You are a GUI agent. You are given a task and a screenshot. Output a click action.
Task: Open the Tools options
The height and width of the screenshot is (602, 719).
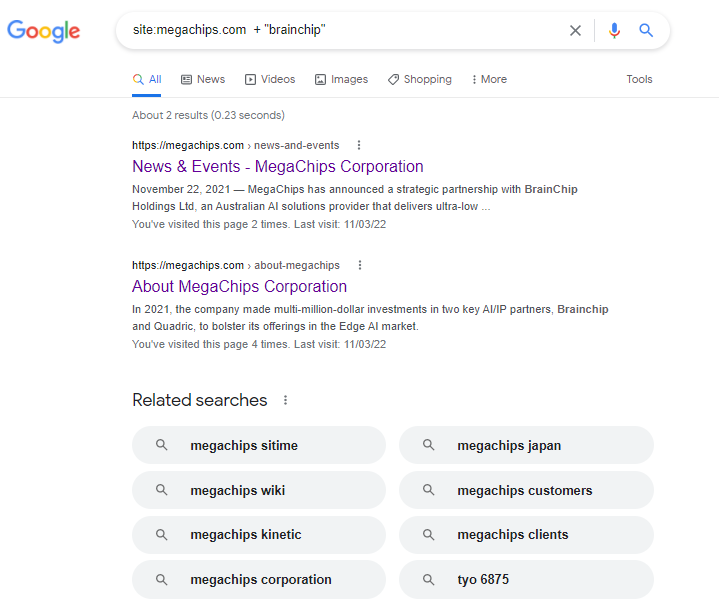[639, 79]
